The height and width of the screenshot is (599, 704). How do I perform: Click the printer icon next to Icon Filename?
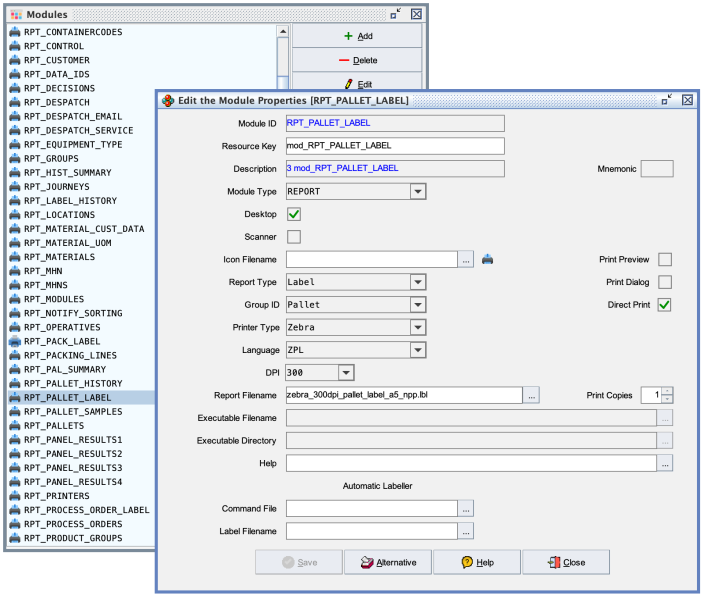point(488,260)
